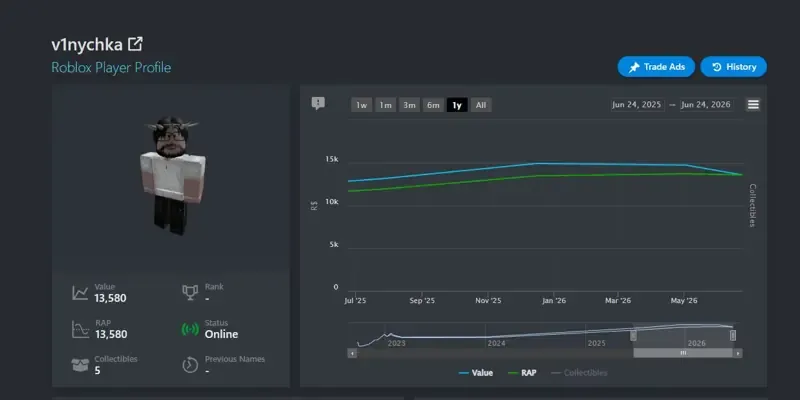Click the chart comment bubble icon
This screenshot has width=800, height=400.
pos(318,104)
